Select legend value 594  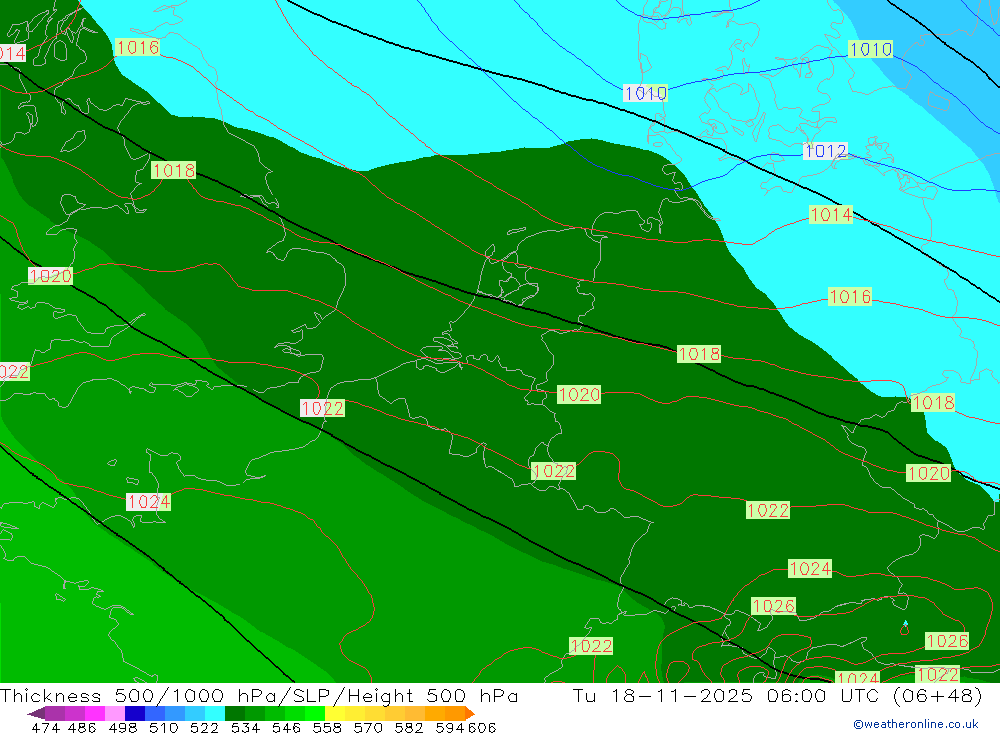449,727
